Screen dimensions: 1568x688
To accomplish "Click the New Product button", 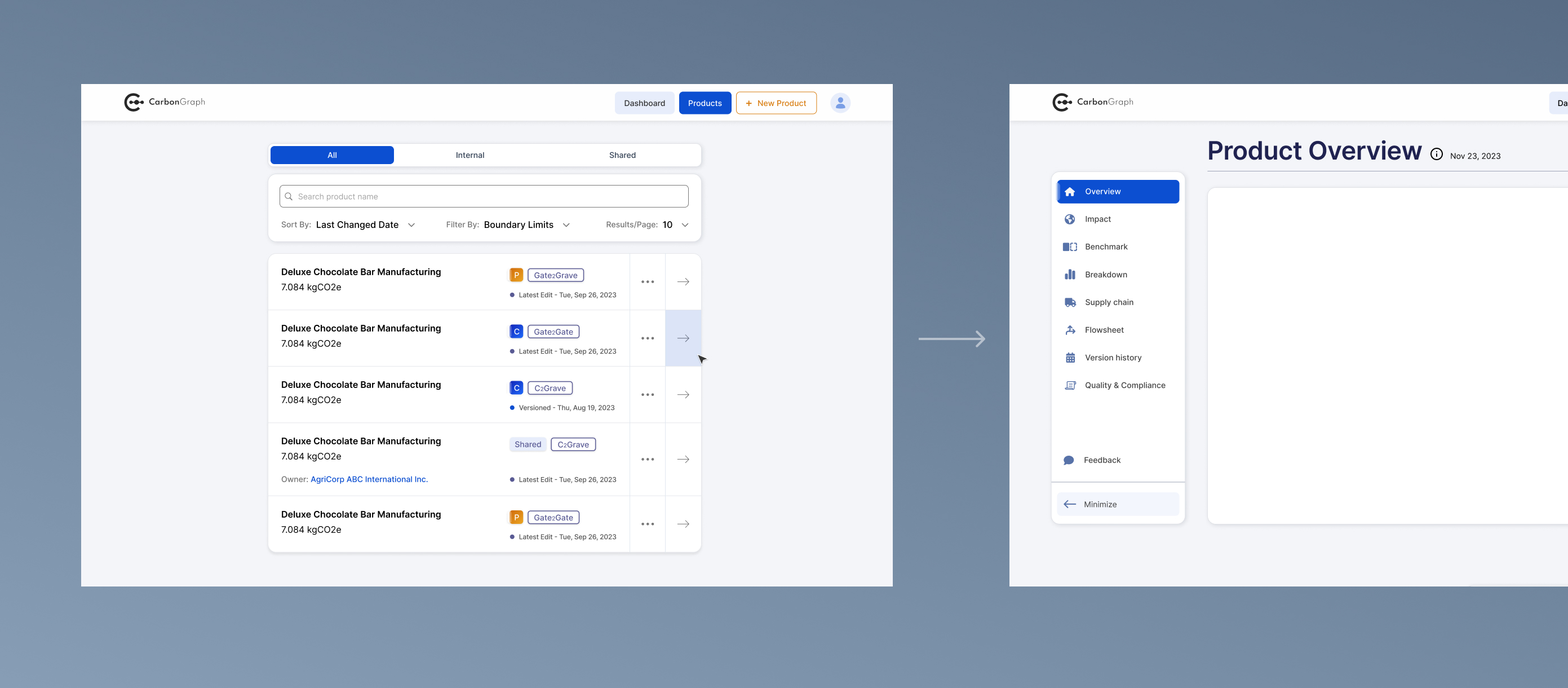I will pos(776,102).
